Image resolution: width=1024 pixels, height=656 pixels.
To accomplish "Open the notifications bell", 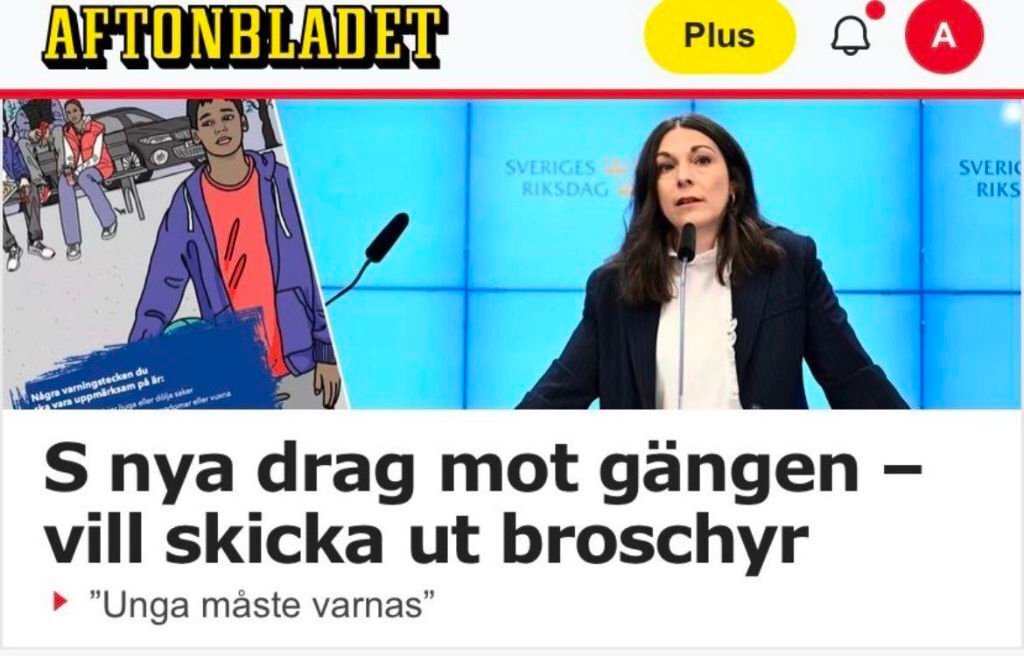I will pos(850,35).
